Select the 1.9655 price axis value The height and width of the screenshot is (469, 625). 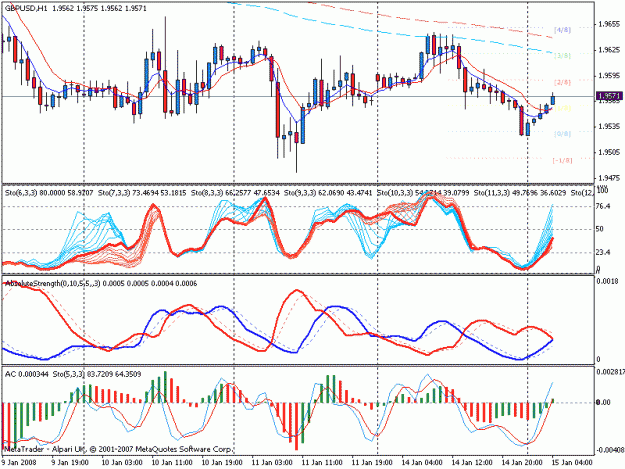point(609,24)
